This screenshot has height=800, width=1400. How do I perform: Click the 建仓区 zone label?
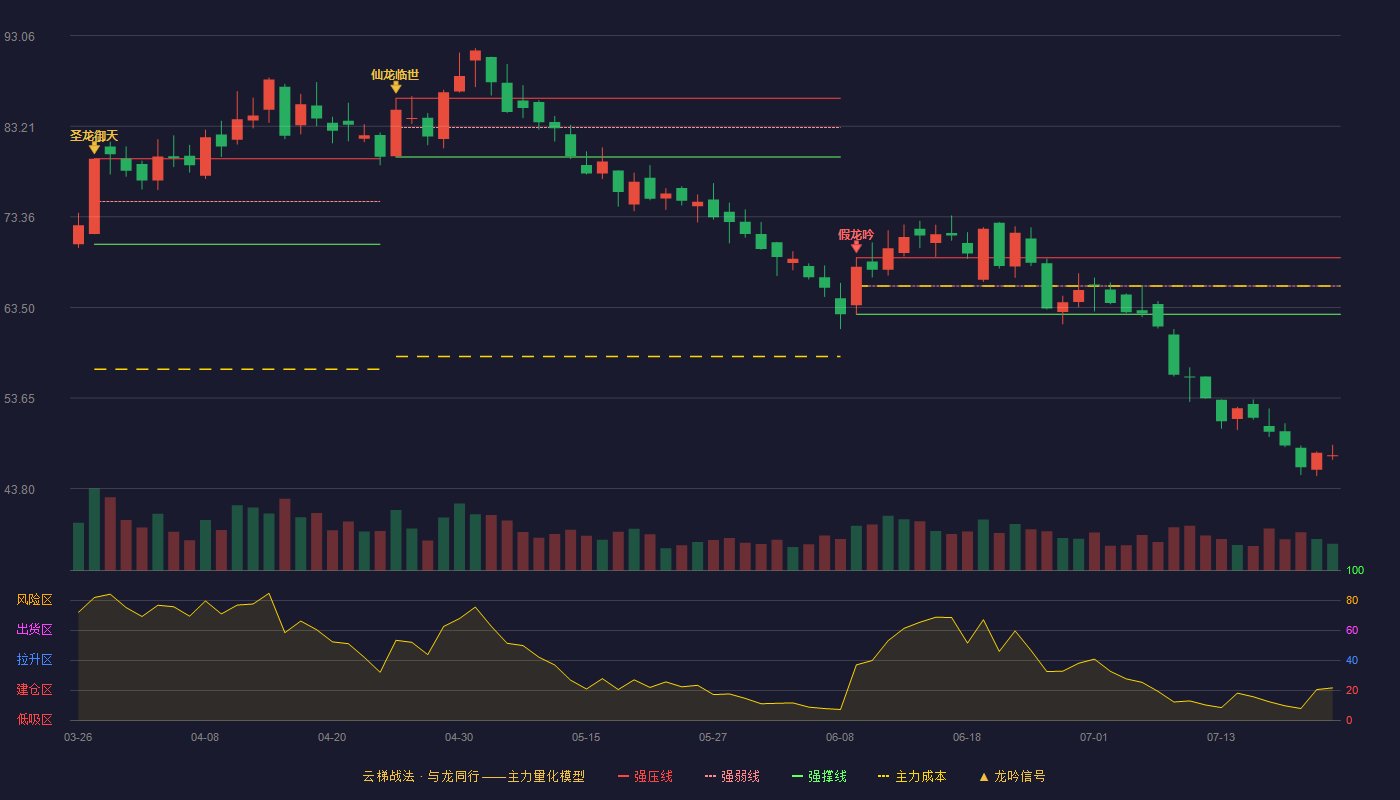34,690
